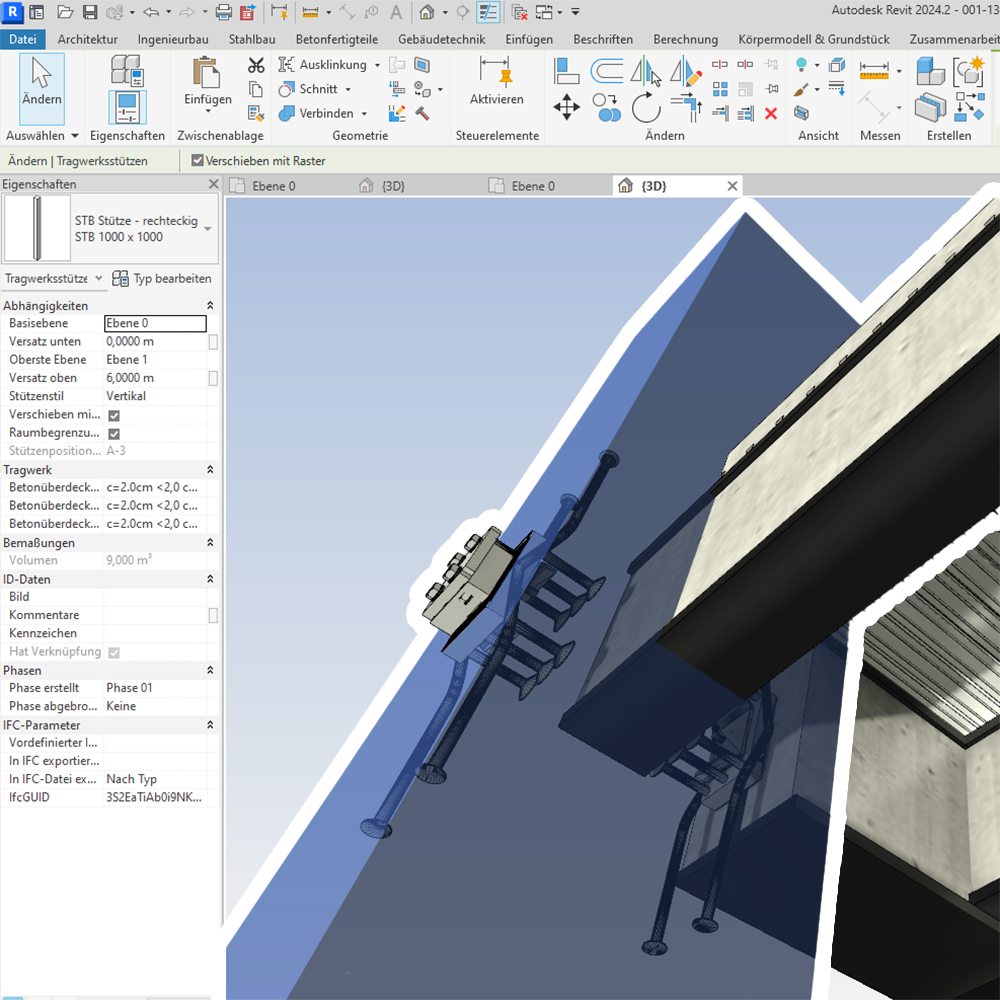This screenshot has height=1000, width=1000.
Task: Select the Spiegeln - Achse zeichnen tool
Action: pos(686,70)
